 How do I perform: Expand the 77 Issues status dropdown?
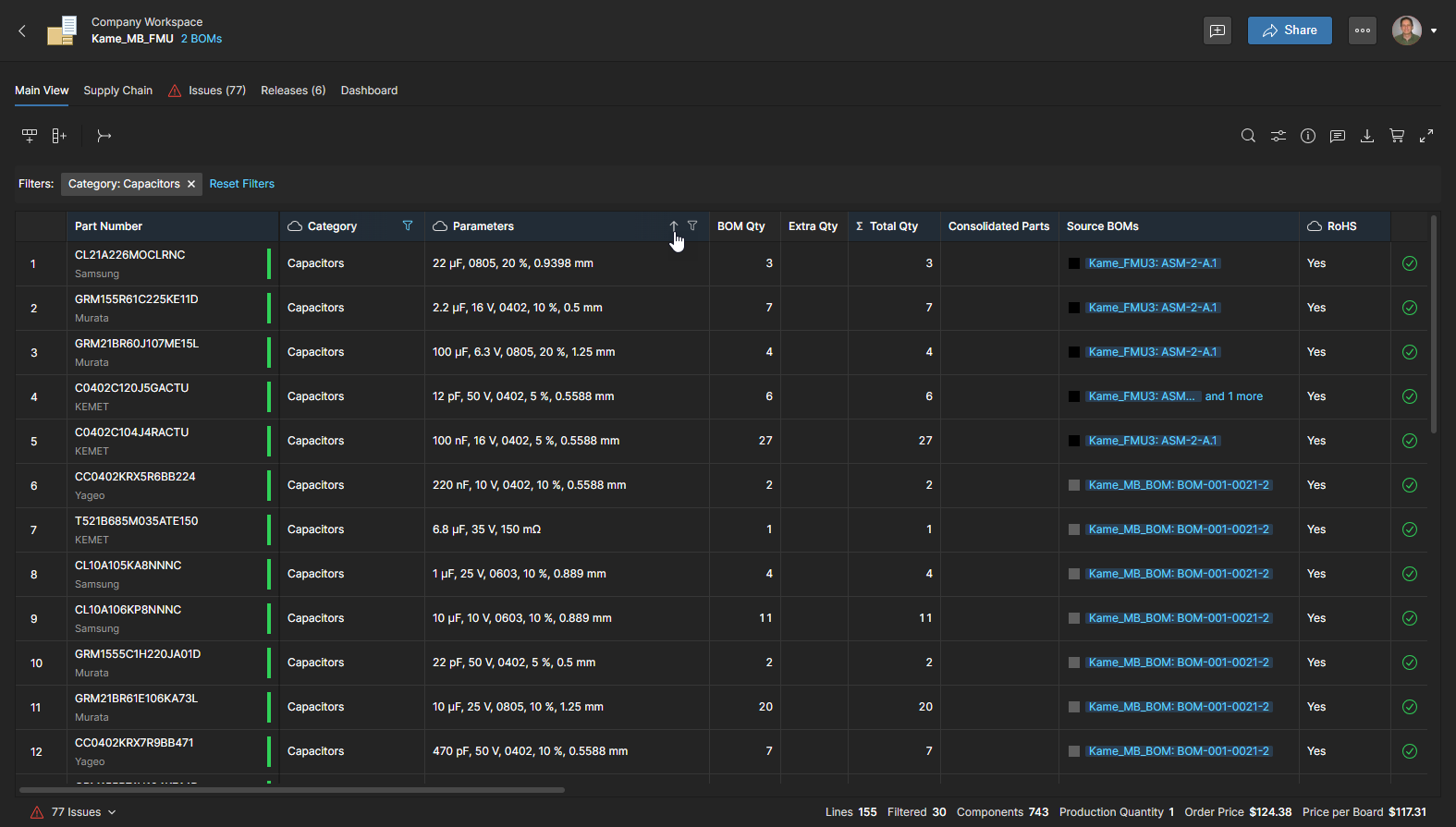pos(112,812)
